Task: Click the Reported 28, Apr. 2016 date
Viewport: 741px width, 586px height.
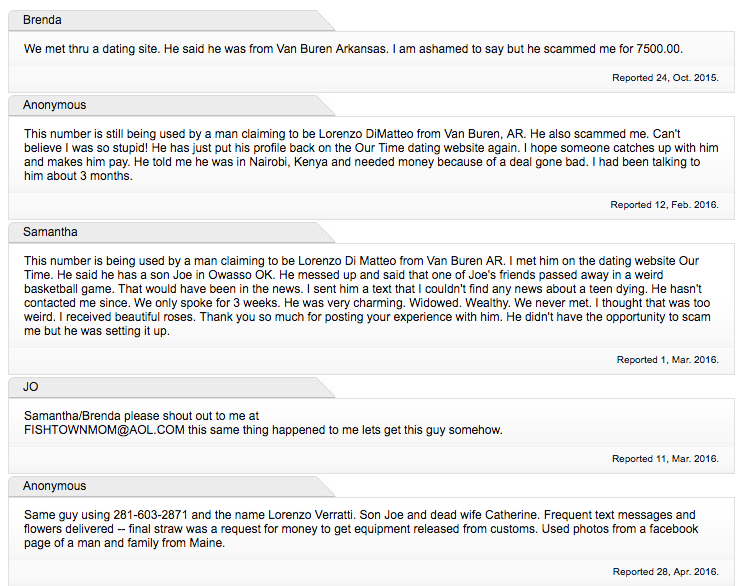Action: pyautogui.click(x=665, y=571)
